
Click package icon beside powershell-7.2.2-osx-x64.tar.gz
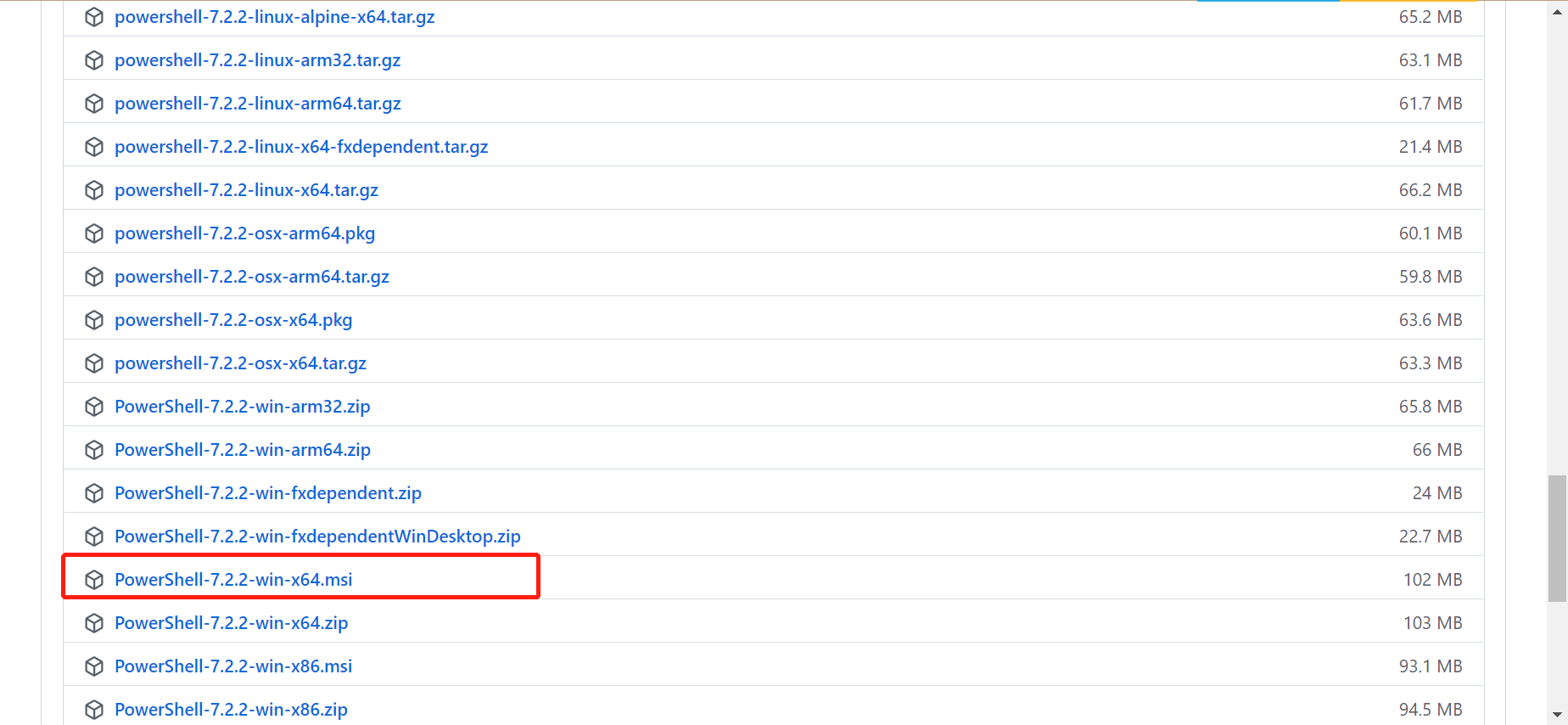click(x=94, y=363)
